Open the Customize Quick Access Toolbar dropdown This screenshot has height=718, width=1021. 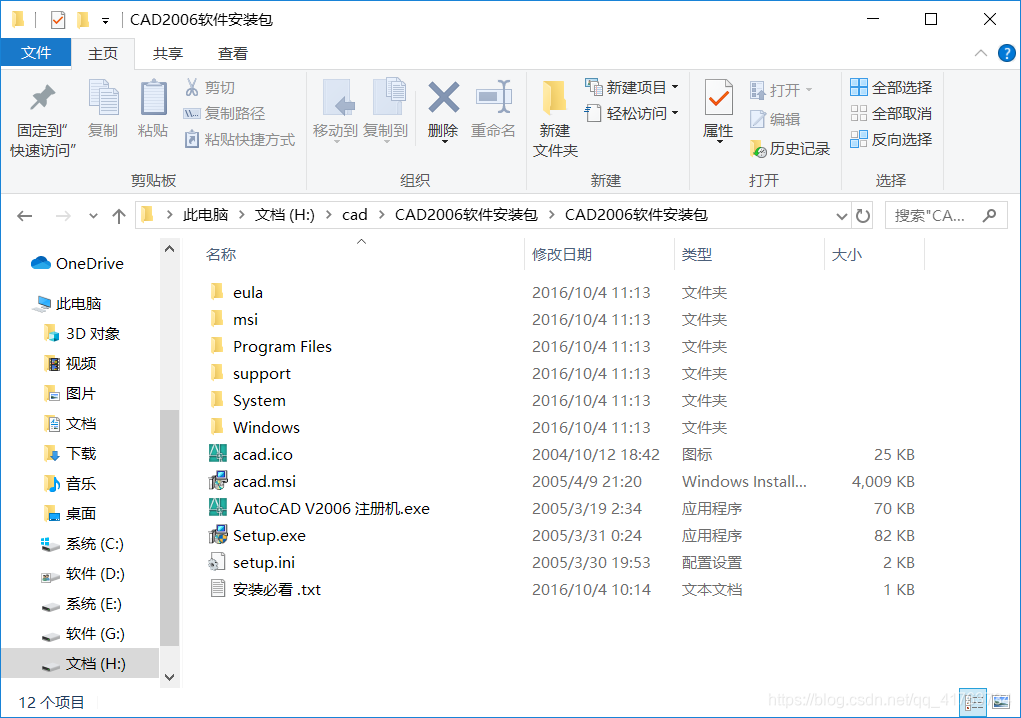click(105, 21)
